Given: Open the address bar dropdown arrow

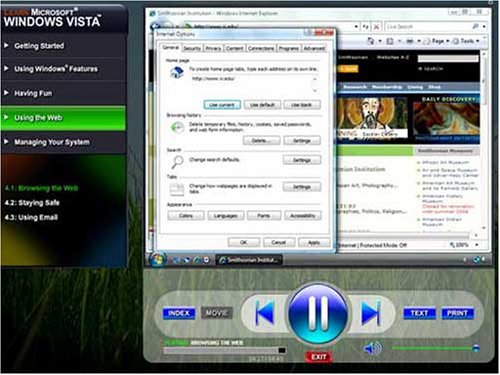Looking at the screenshot, I should (x=356, y=26).
